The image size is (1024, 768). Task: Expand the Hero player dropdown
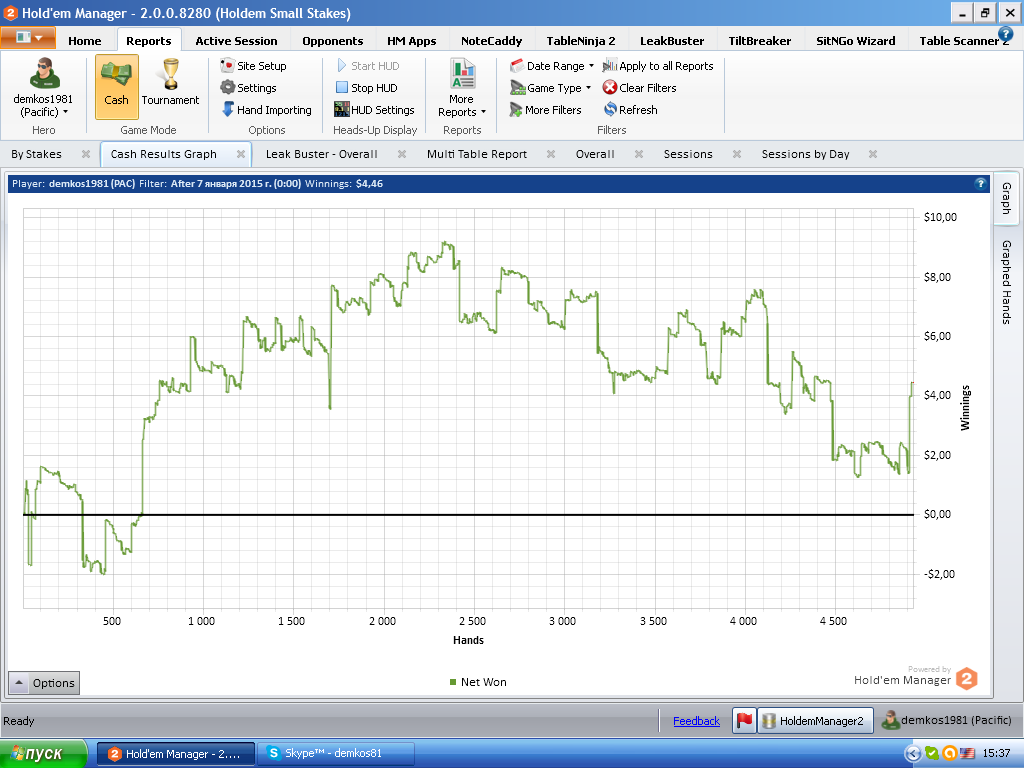43,88
